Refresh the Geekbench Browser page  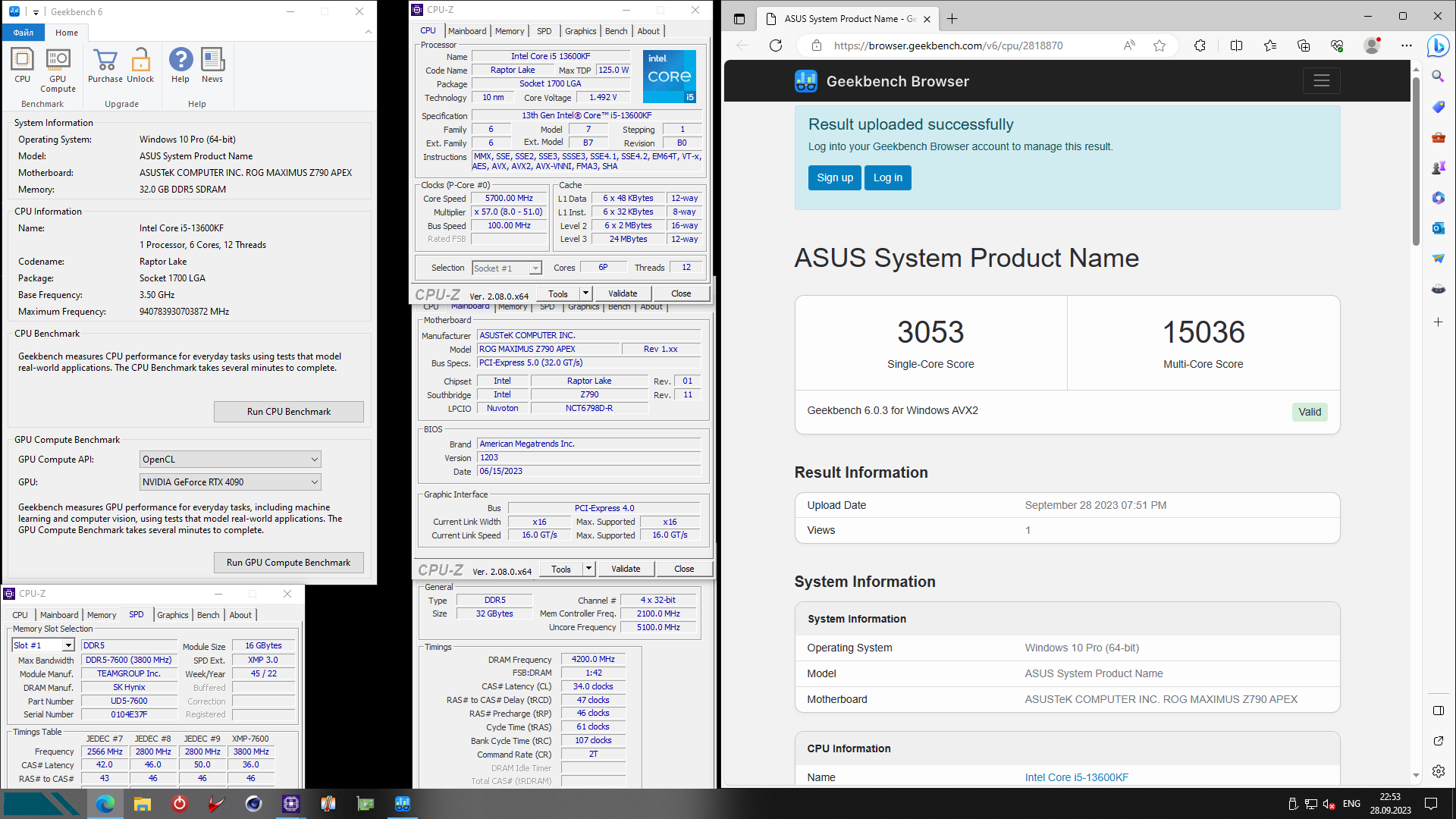pyautogui.click(x=775, y=45)
